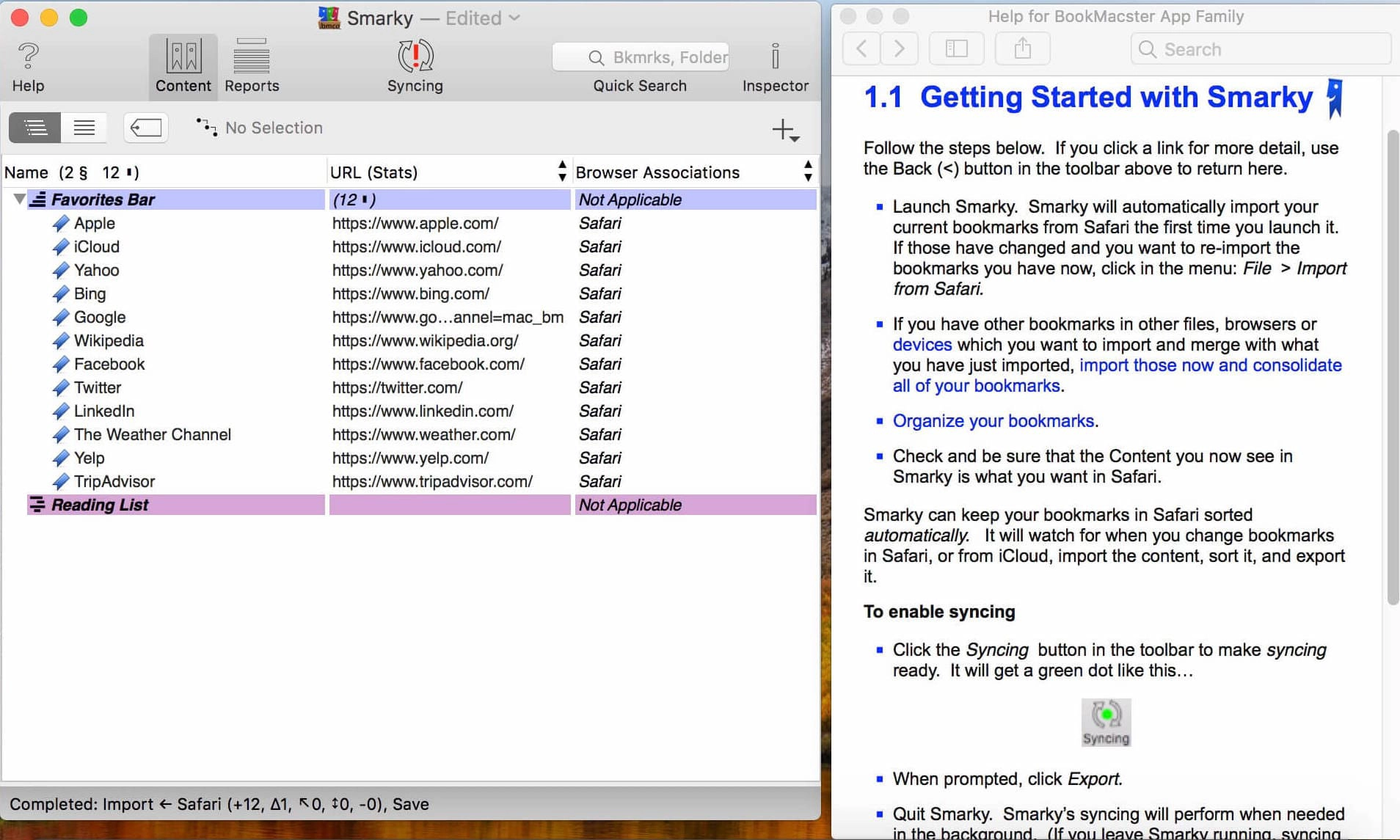Click the Wikipedia bookmark icon

[61, 340]
